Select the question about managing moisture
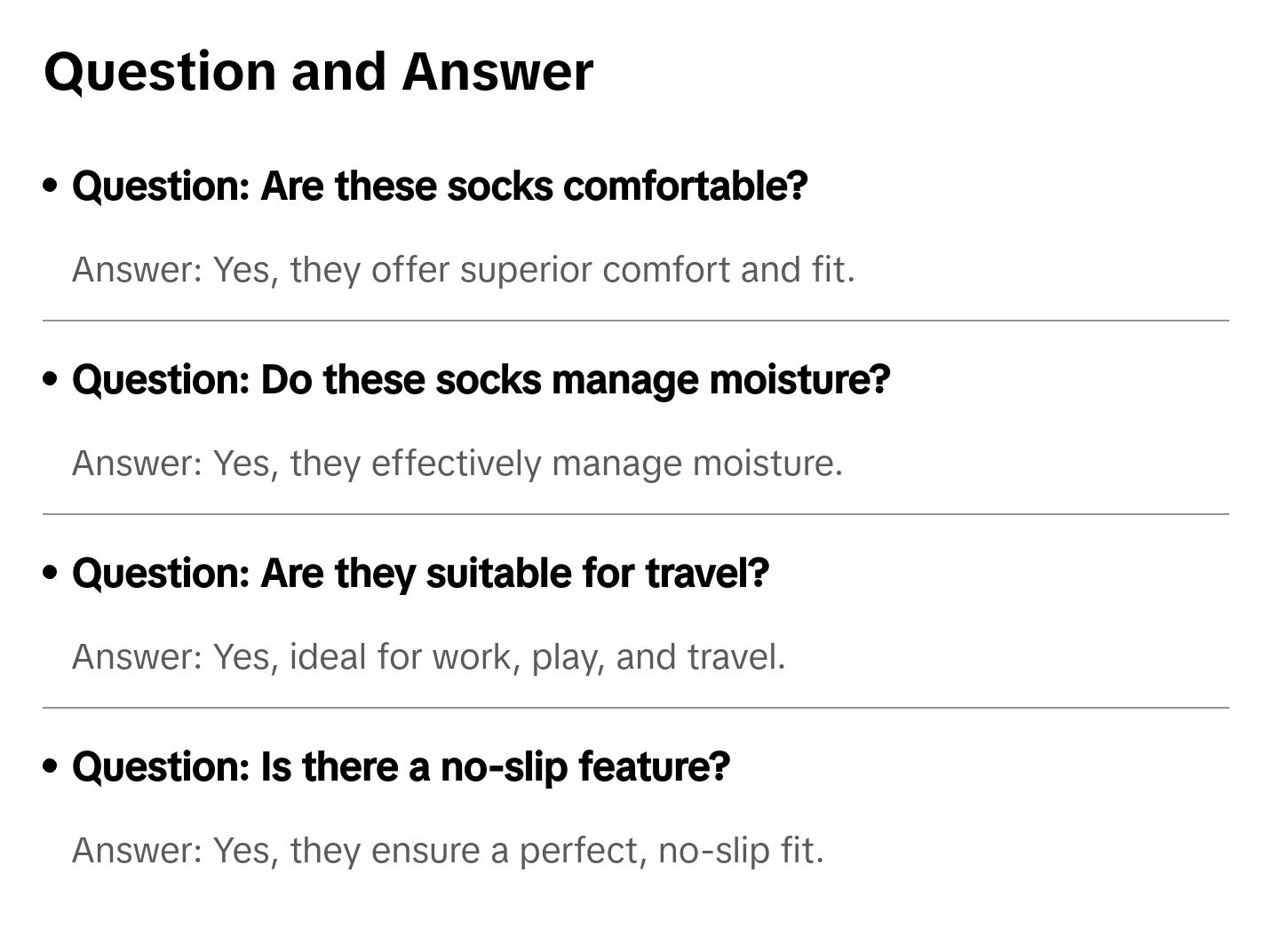Screen dimensions: 1272x952 (x=481, y=380)
